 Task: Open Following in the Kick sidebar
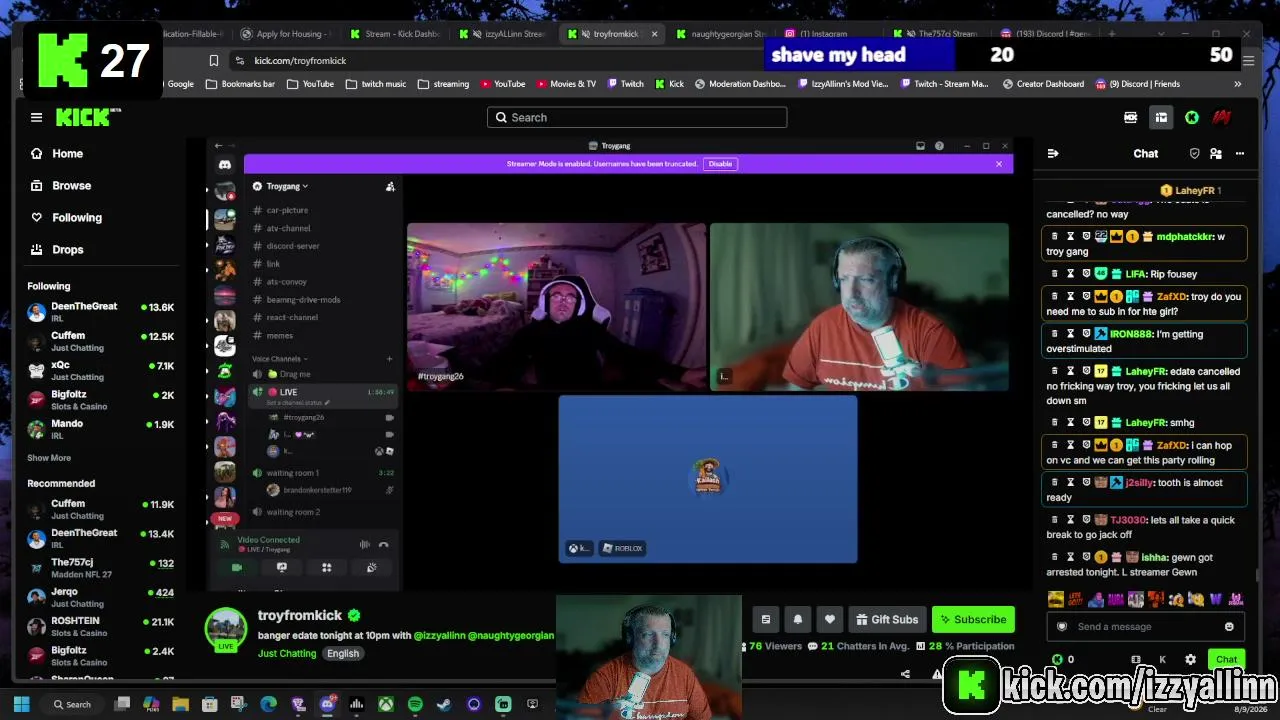(66, 217)
